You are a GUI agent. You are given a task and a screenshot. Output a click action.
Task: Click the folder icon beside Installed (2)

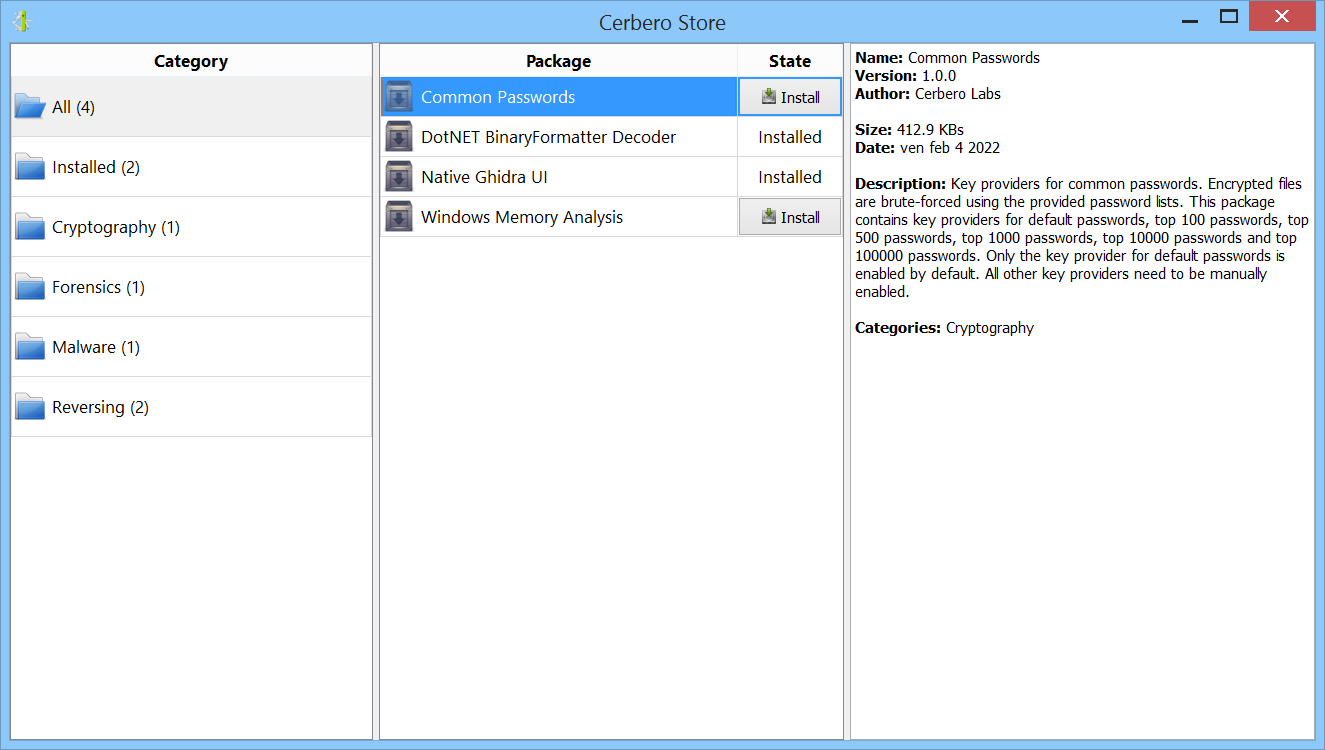click(x=30, y=167)
